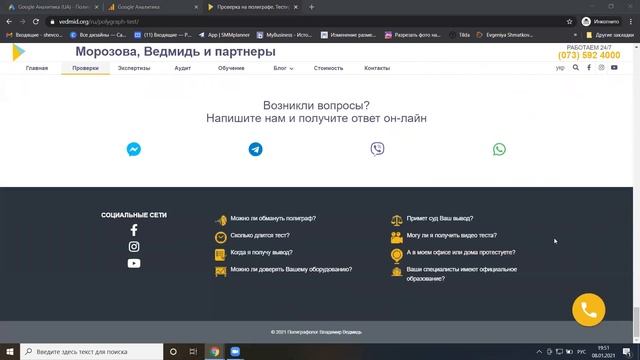Call the phone number (073) 592 4000

(x=589, y=55)
